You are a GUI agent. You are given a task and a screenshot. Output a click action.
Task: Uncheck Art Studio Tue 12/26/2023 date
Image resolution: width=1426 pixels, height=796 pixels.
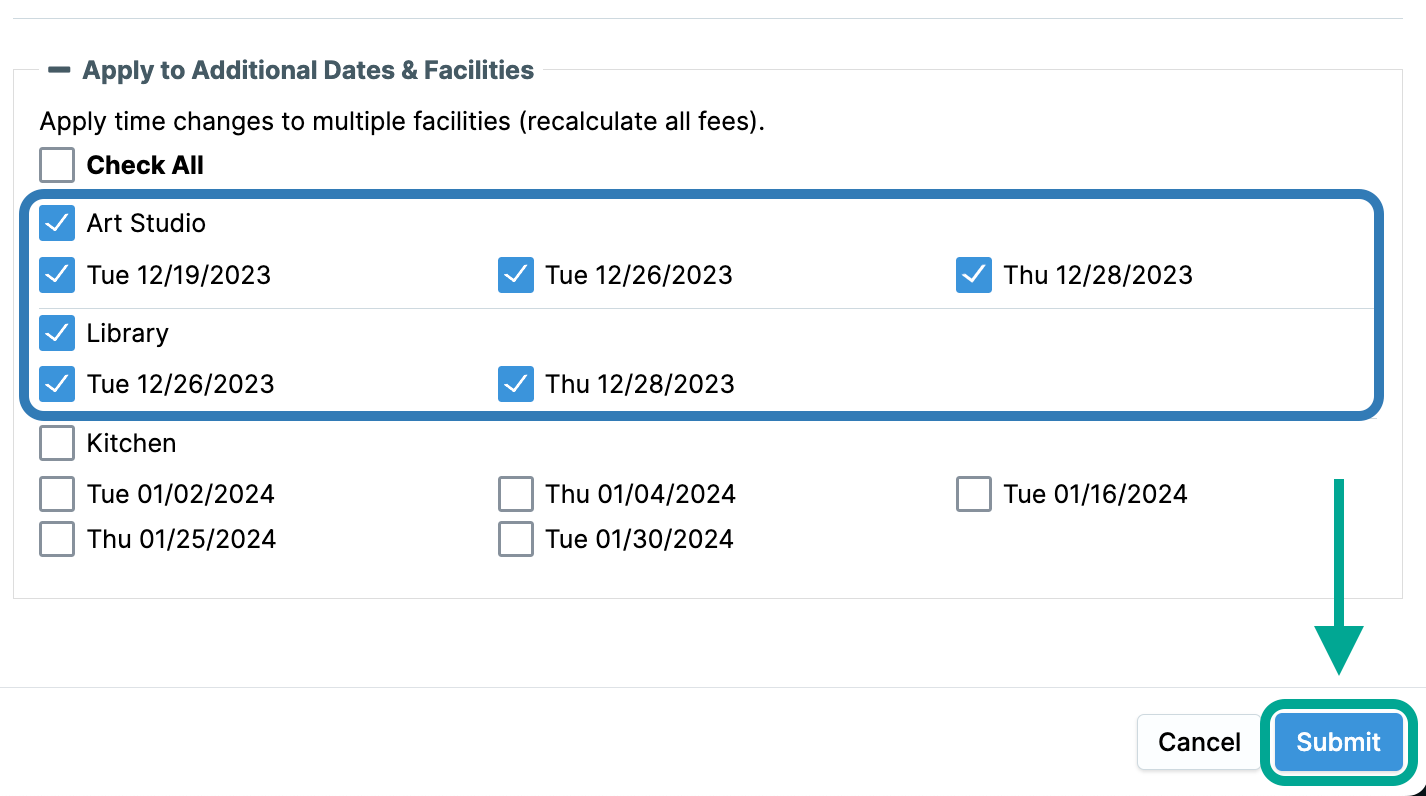(516, 275)
